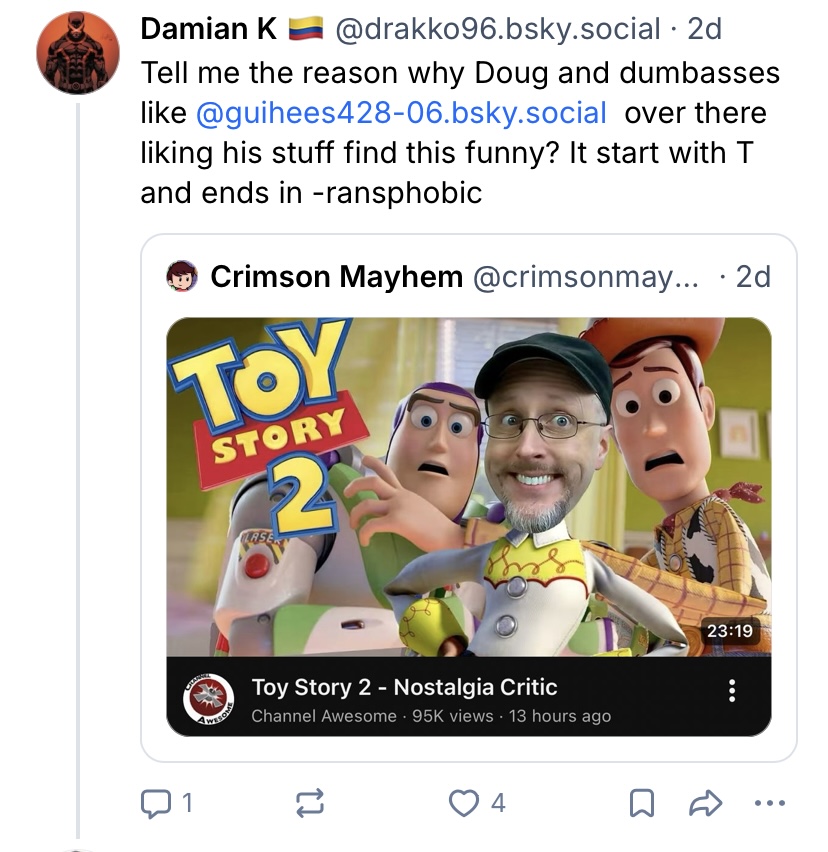The height and width of the screenshot is (852, 828).
Task: Open the post's three-dot more options menu
Action: (770, 803)
